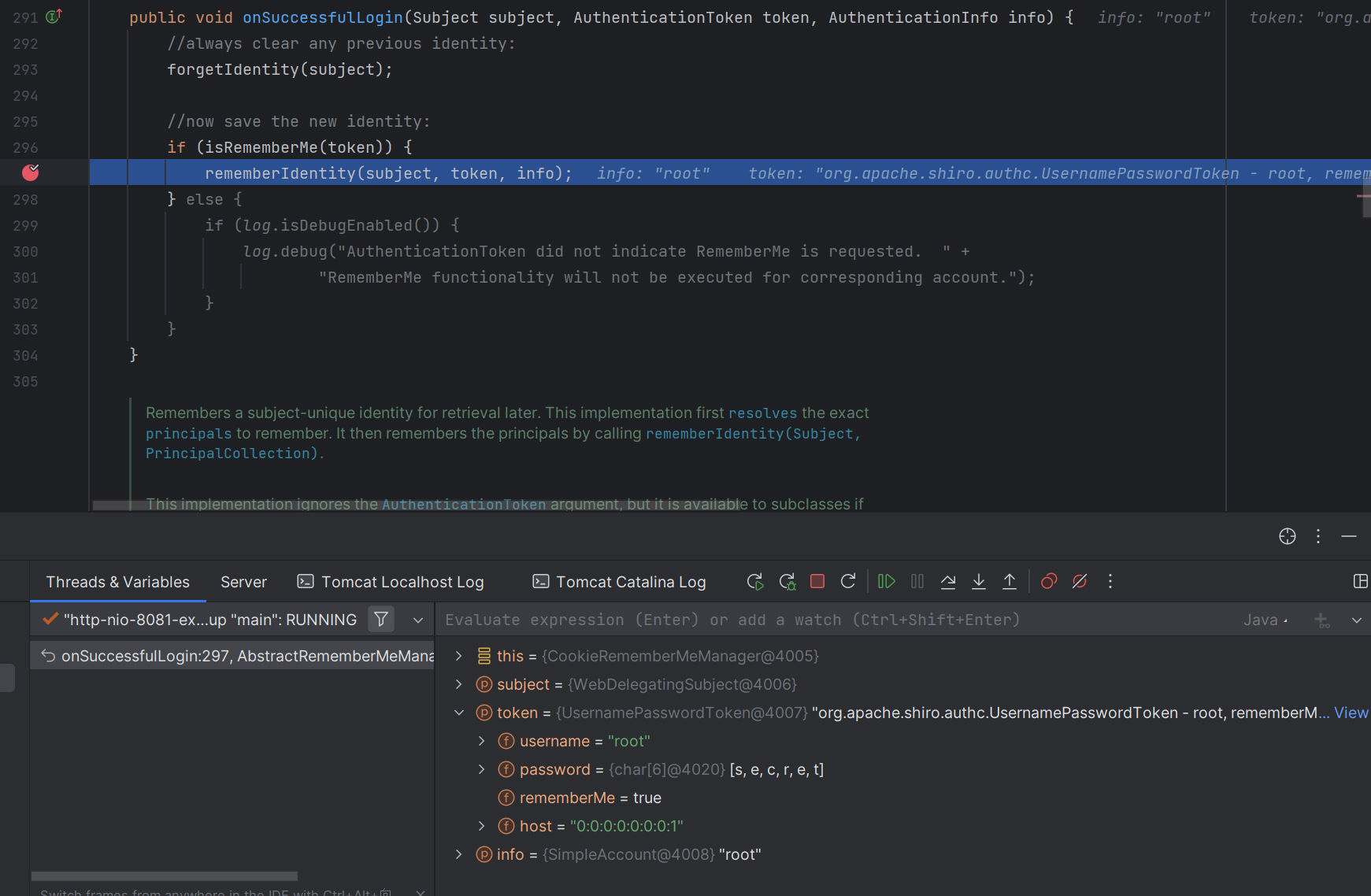Toggle breakpoint on line 297 gutter
Screen dimensions: 1371x896
(31, 172)
